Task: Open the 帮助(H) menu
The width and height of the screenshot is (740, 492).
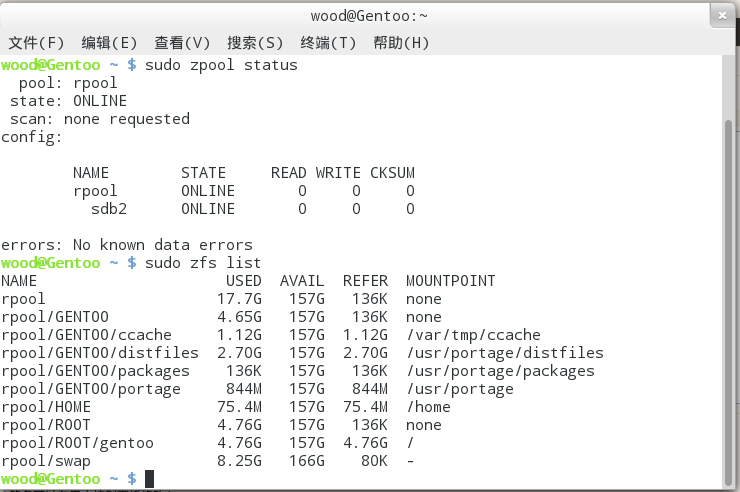Action: 401,43
